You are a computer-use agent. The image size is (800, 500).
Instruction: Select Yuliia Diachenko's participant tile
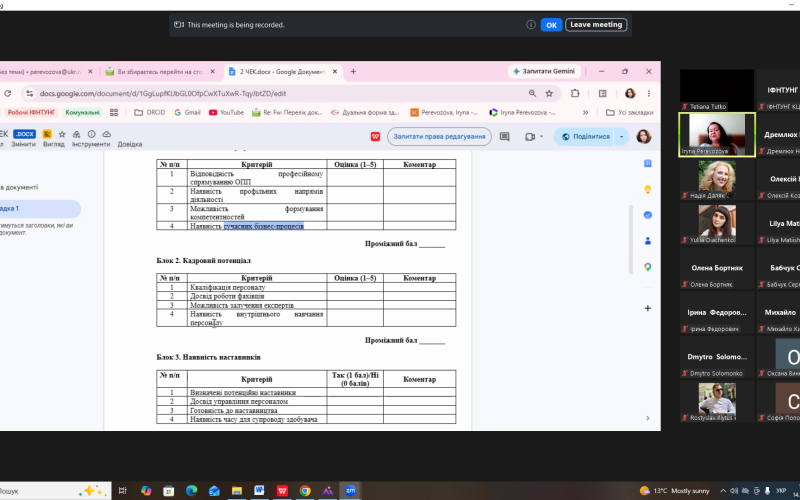(x=717, y=223)
